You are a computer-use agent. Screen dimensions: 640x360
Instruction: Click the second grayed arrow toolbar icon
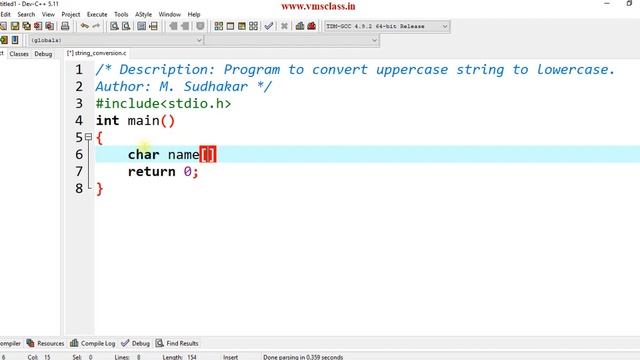click(184, 26)
